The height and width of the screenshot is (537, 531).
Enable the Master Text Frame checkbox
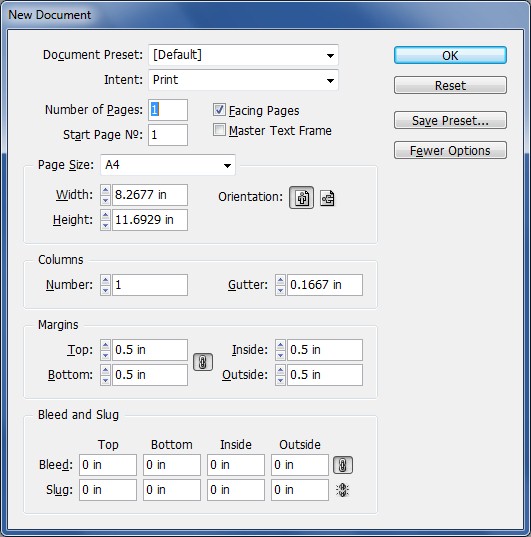click(x=219, y=130)
